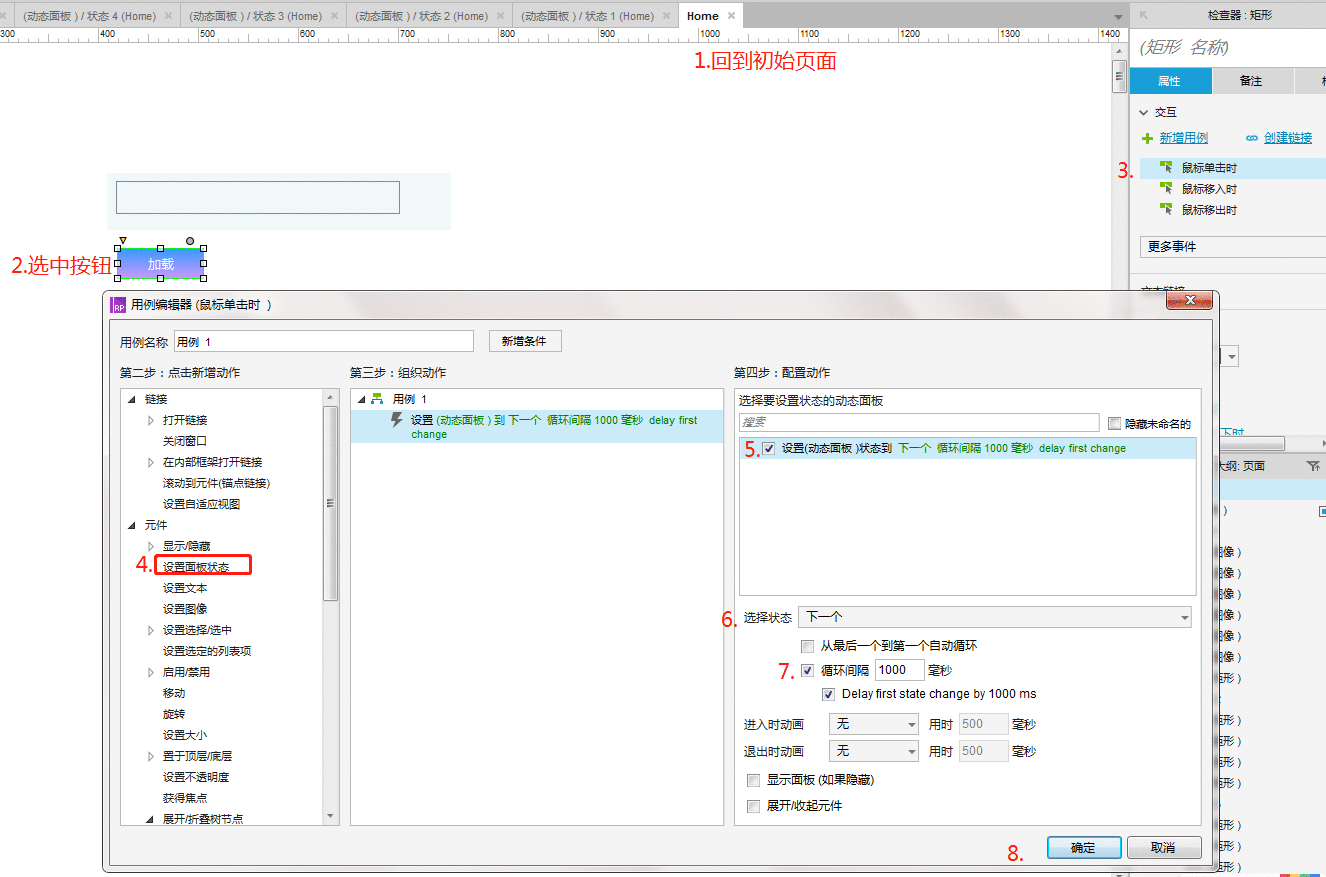Select 设置不透明度 action
The height and width of the screenshot is (877, 1326).
pyautogui.click(x=196, y=777)
